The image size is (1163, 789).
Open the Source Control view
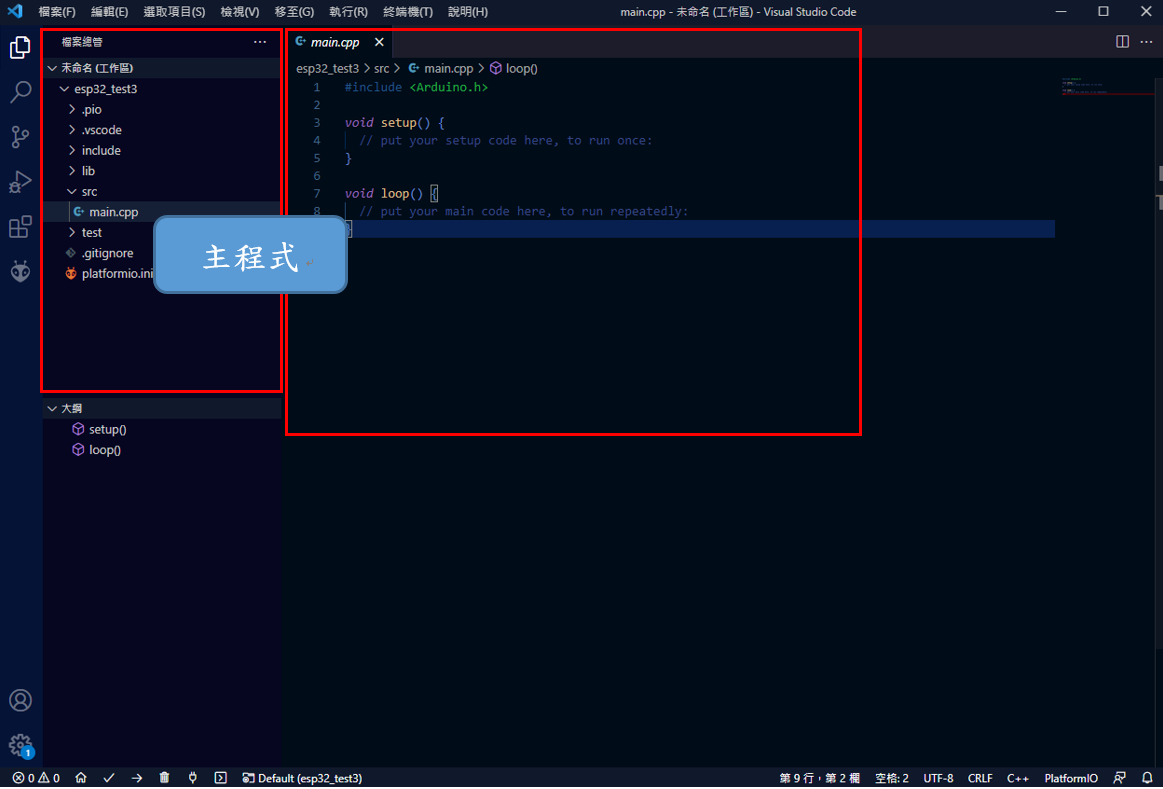pyautogui.click(x=20, y=136)
